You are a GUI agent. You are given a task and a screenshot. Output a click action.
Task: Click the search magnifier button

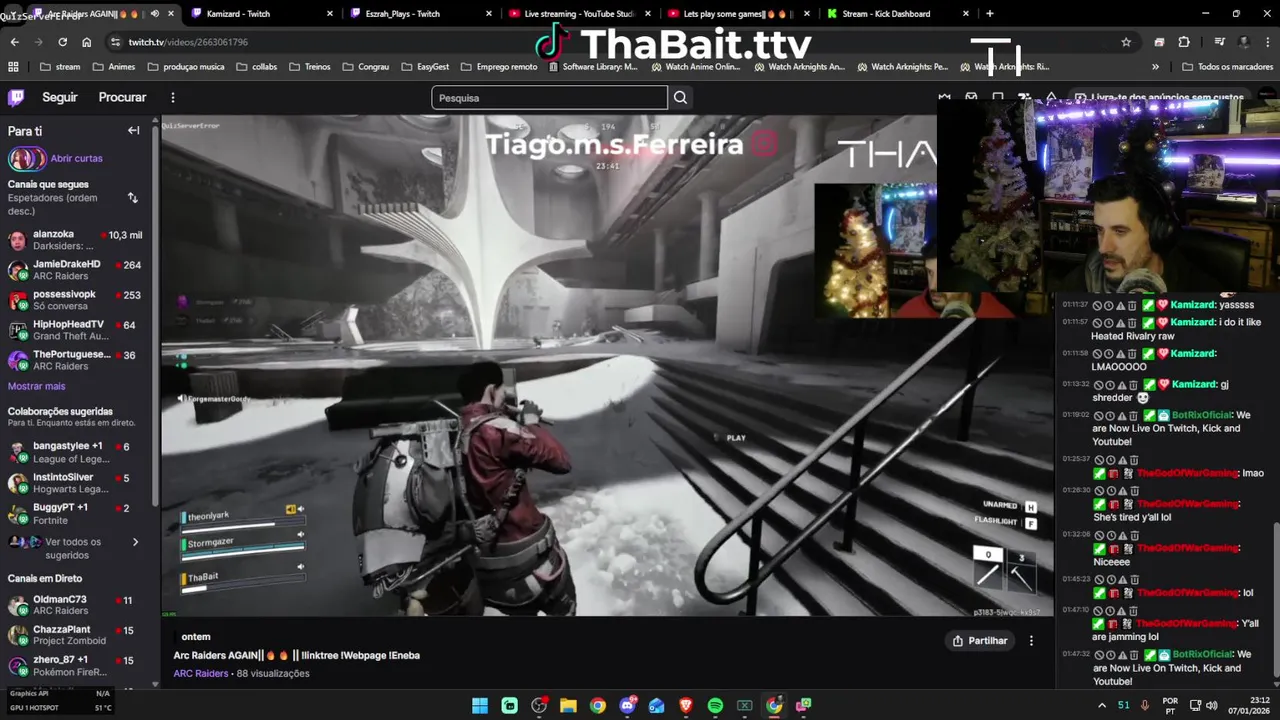[680, 97]
